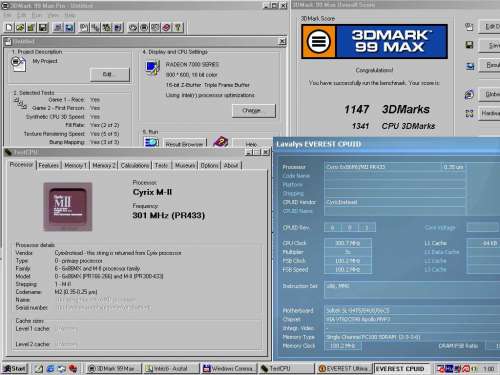The width and height of the screenshot is (500, 375).
Task: Click the My Project document icon
Action: pyautogui.click(x=18, y=64)
